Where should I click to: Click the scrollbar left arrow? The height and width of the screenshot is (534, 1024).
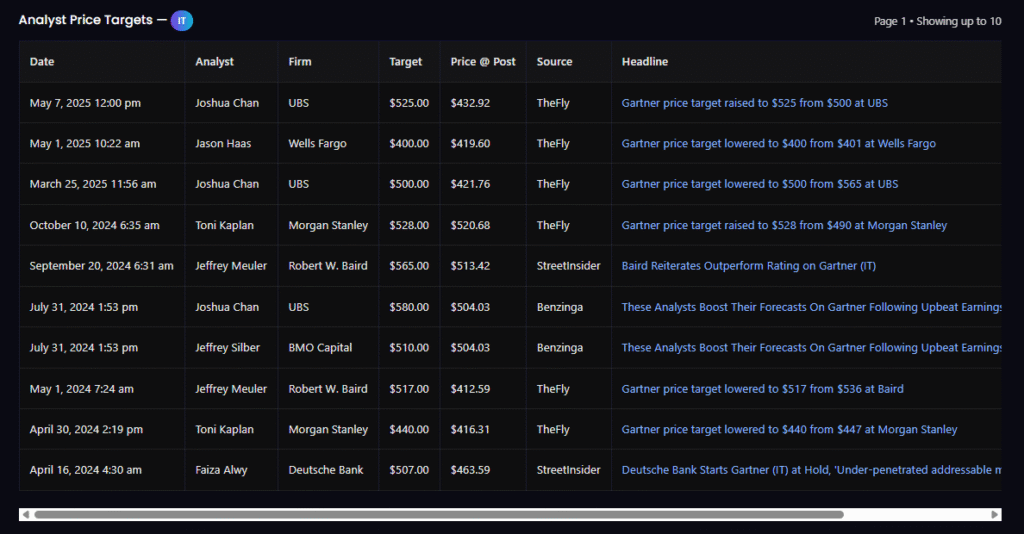coord(25,514)
